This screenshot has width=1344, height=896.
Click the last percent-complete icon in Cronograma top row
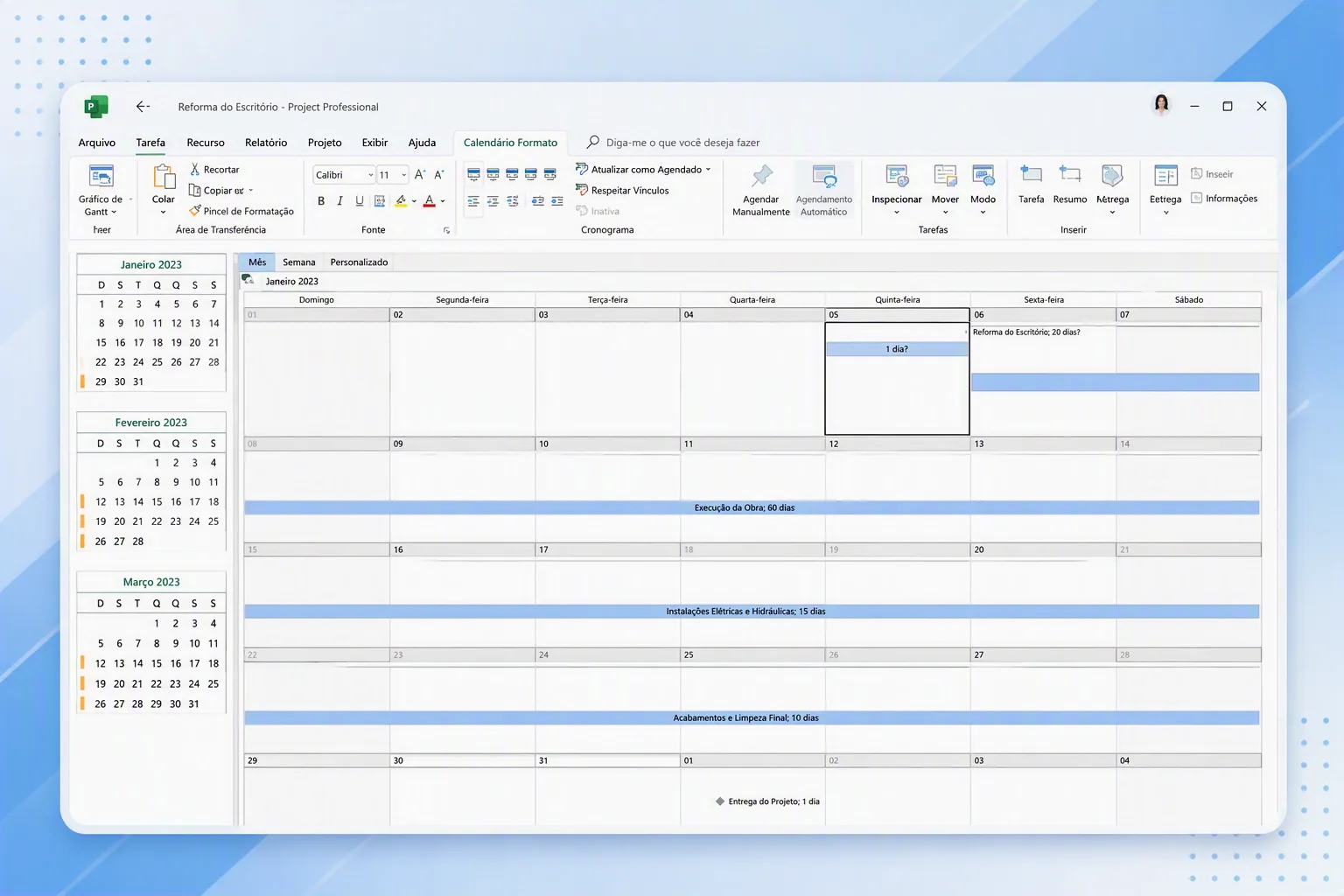click(x=549, y=174)
